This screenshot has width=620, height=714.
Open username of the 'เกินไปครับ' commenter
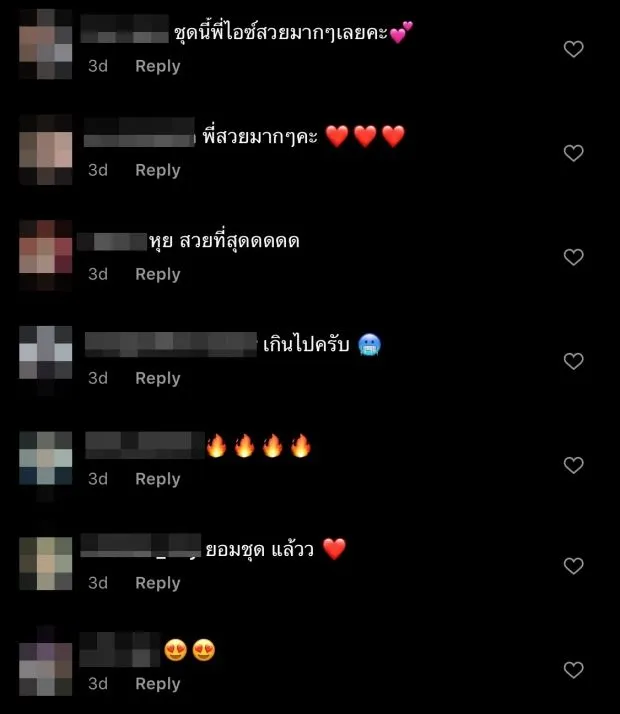(x=171, y=345)
